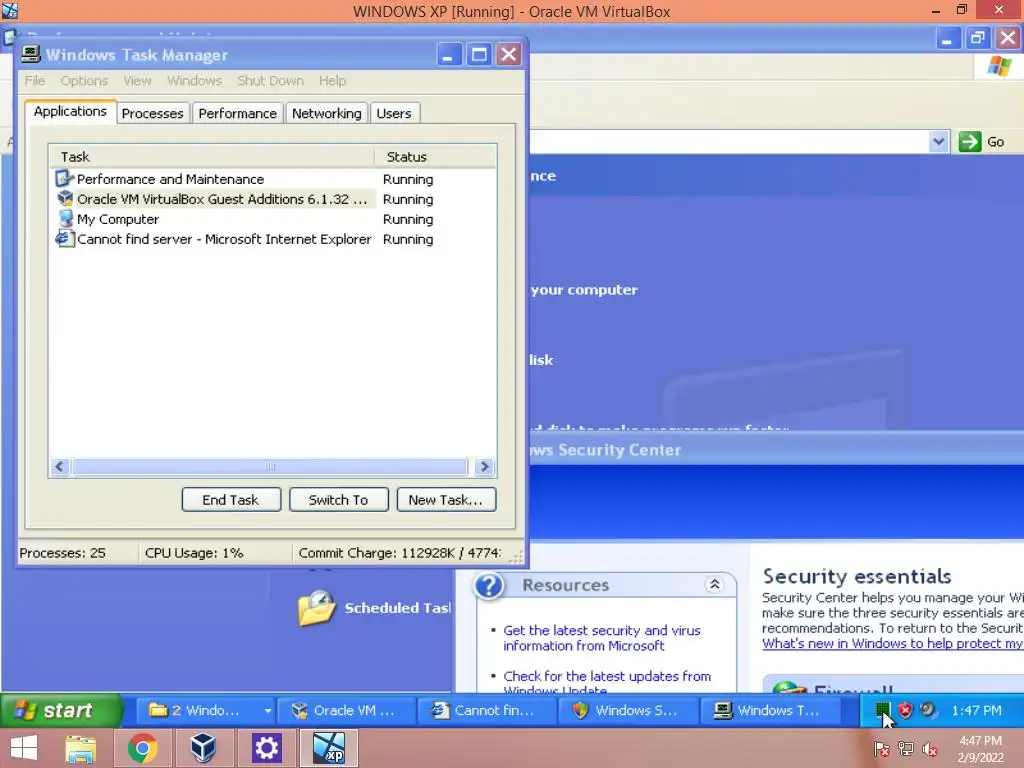Switch to Windows Task Manager taskbar button
1024x768 pixels.
[769, 710]
